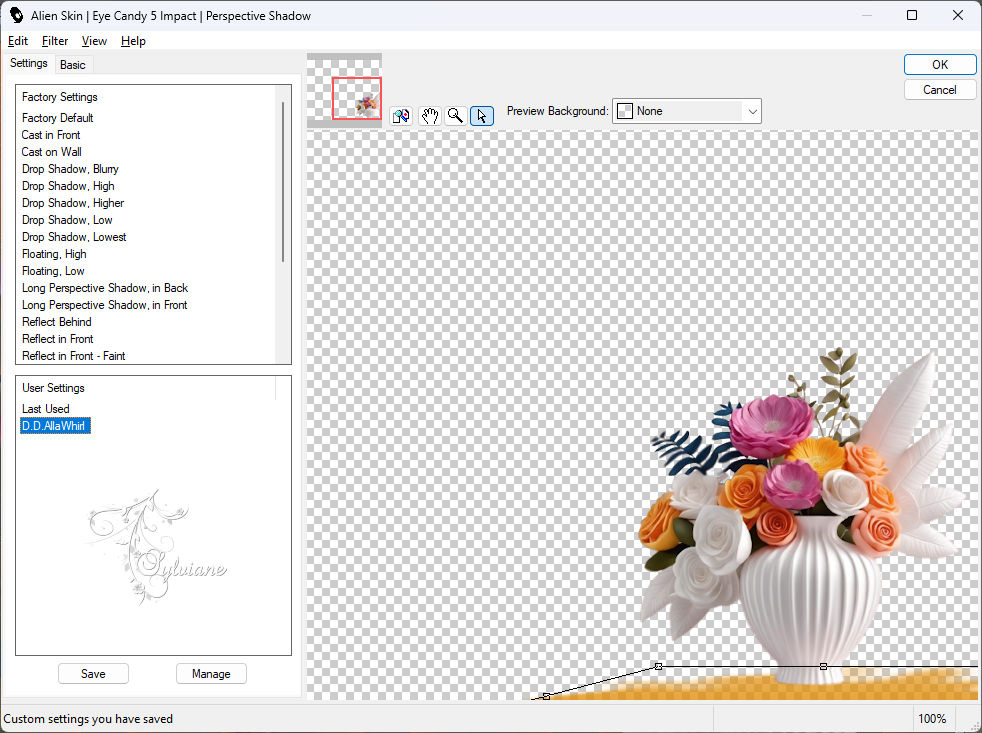Open the View menu
This screenshot has height=733, width=982.
point(94,41)
